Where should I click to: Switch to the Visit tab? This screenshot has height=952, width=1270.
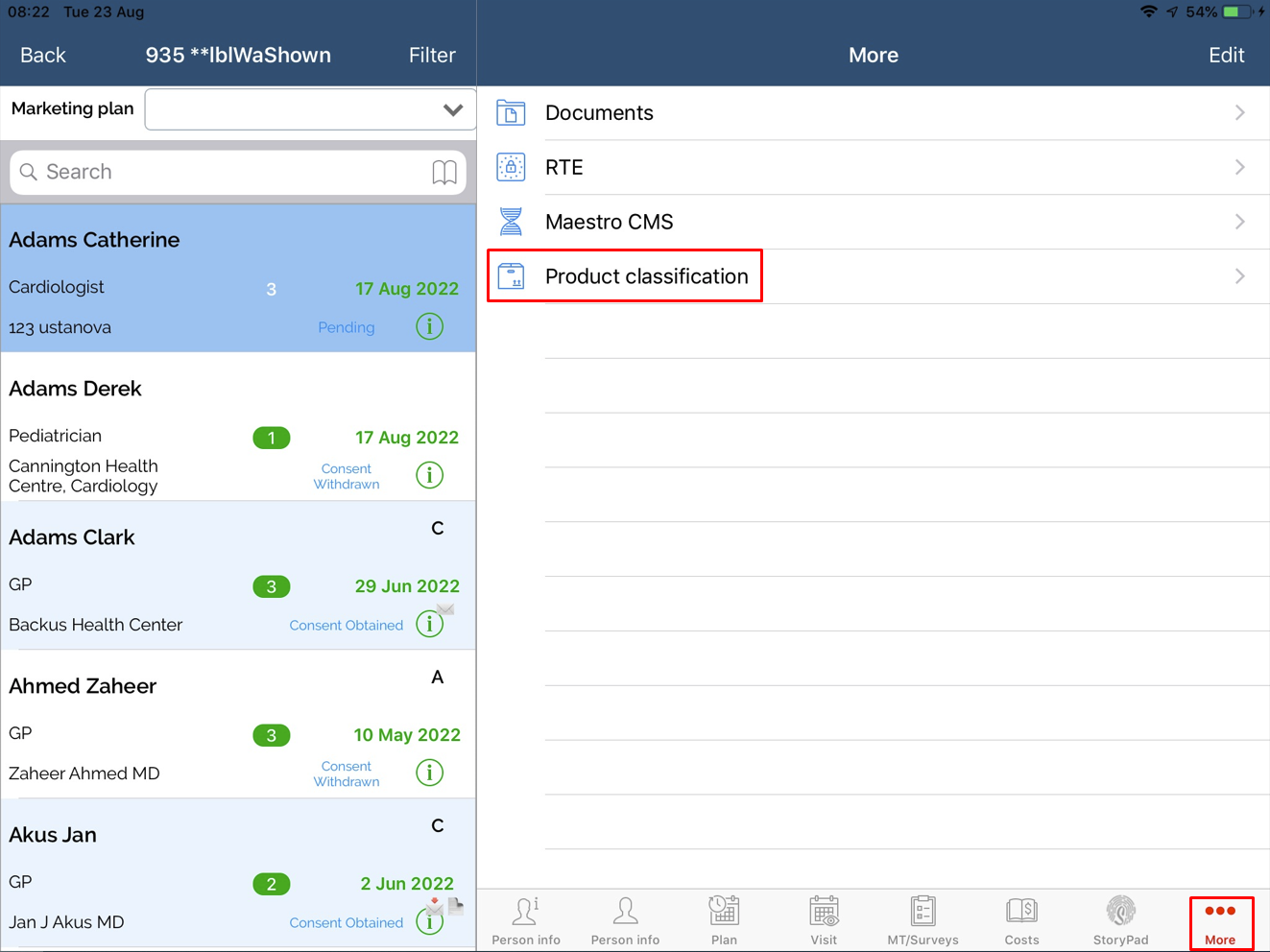coord(824,919)
